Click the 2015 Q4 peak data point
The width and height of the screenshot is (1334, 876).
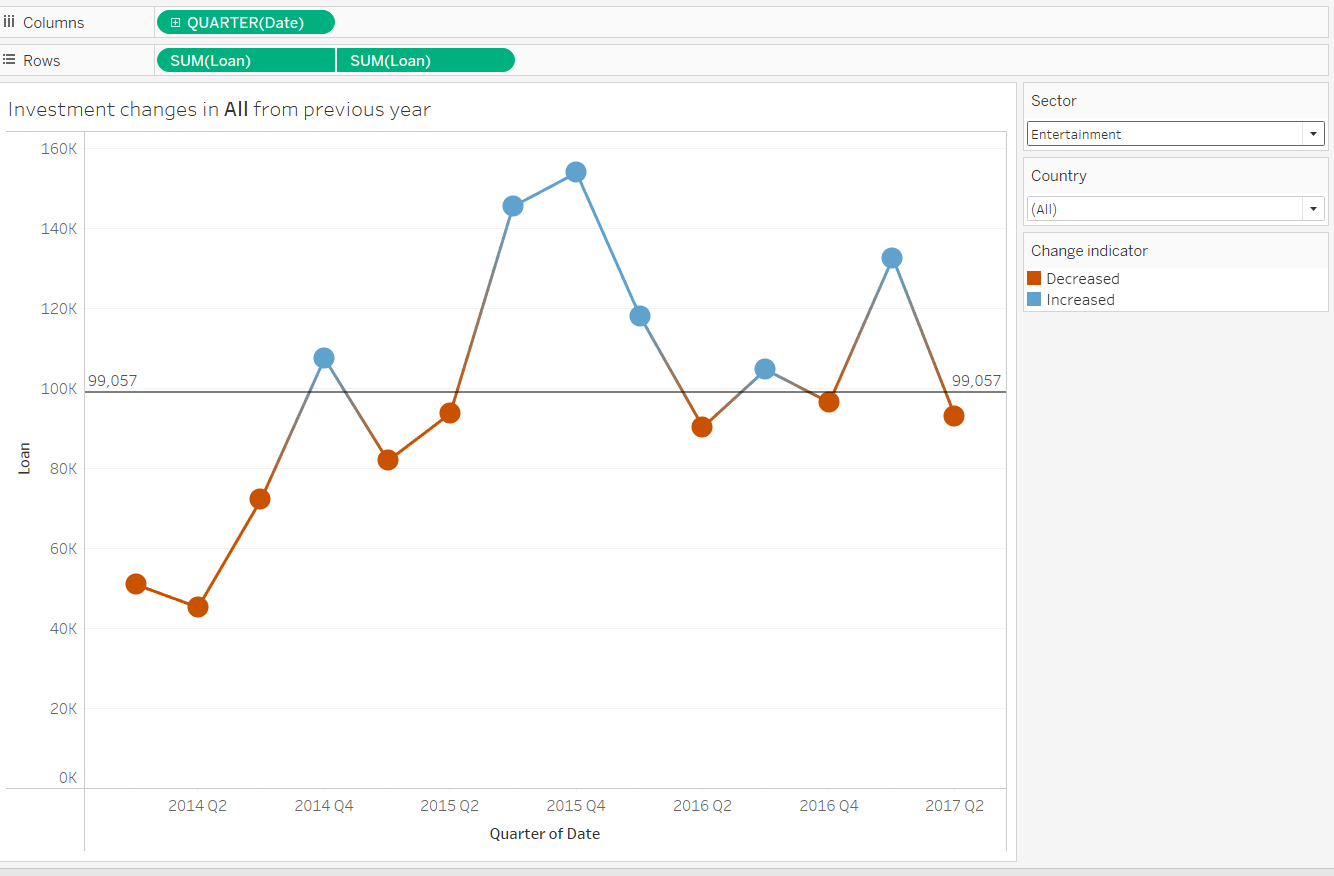[576, 172]
